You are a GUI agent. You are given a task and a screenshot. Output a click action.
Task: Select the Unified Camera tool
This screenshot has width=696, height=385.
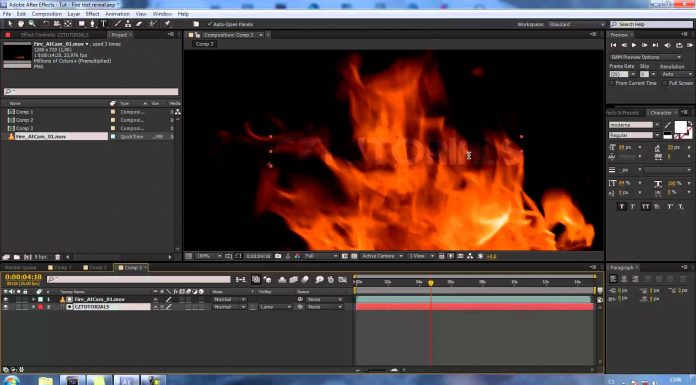coord(57,24)
